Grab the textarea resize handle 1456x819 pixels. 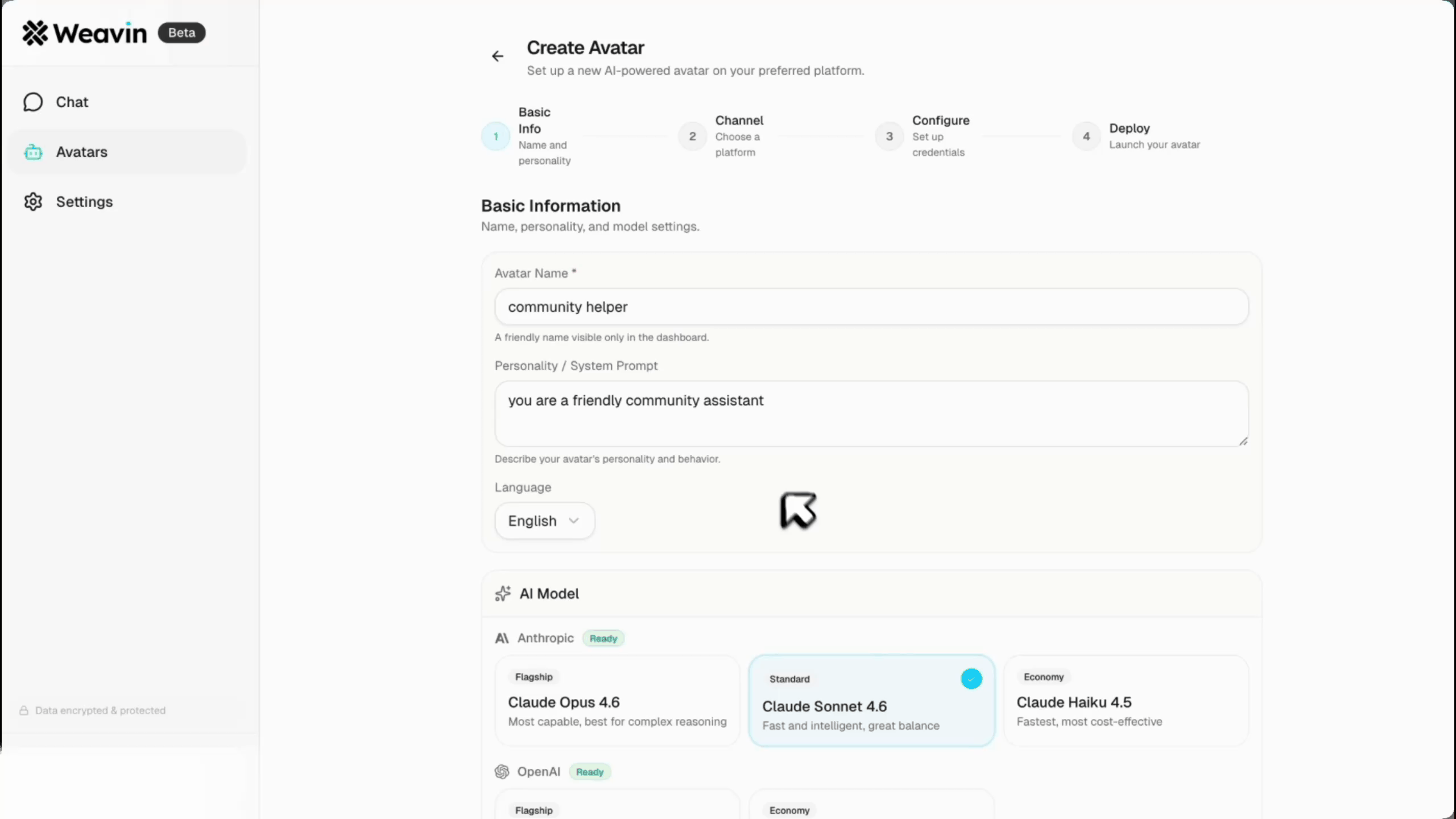pos(1243,441)
